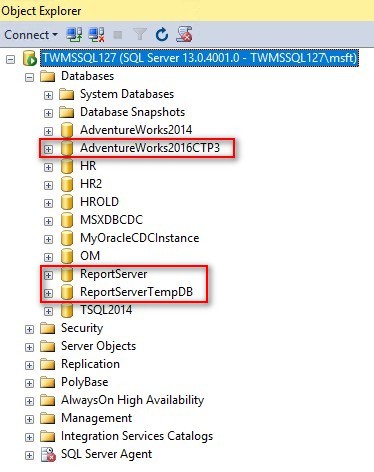The height and width of the screenshot is (472, 374).
Task: Click the ReportServerTempDB database icon
Action: [x=67, y=292]
